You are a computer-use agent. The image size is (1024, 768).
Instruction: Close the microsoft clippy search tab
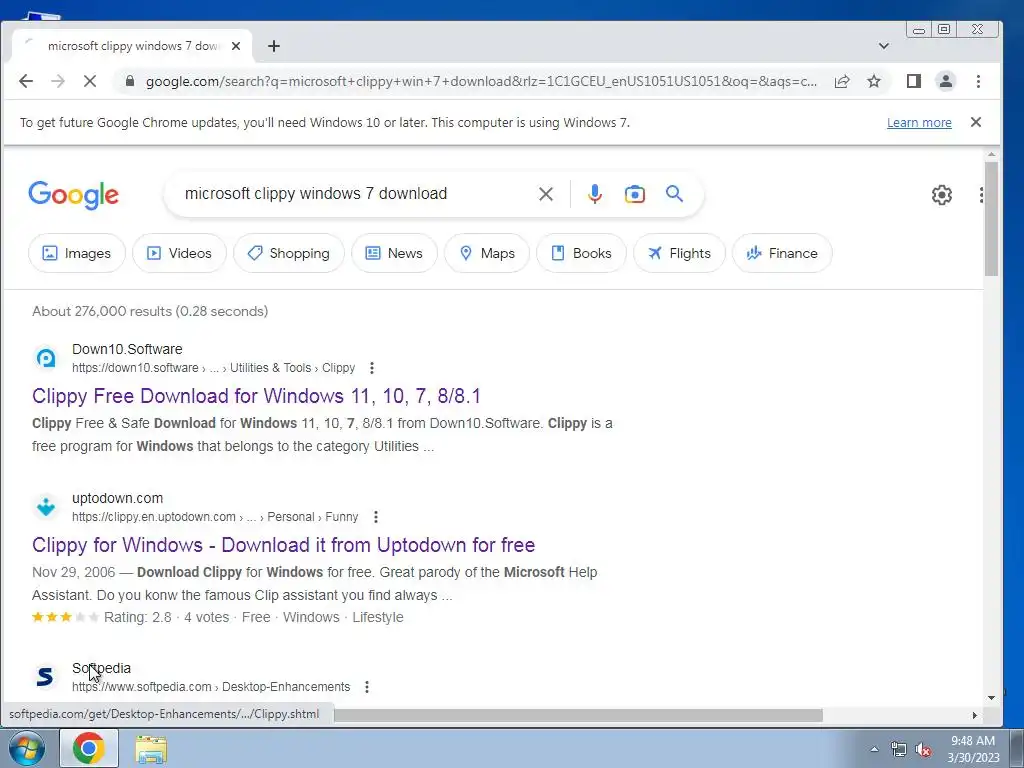point(236,46)
